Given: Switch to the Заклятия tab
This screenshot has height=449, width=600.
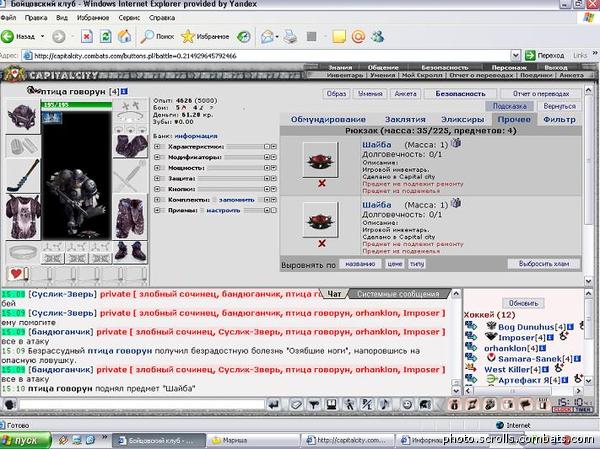Looking at the screenshot, I should pos(405,119).
